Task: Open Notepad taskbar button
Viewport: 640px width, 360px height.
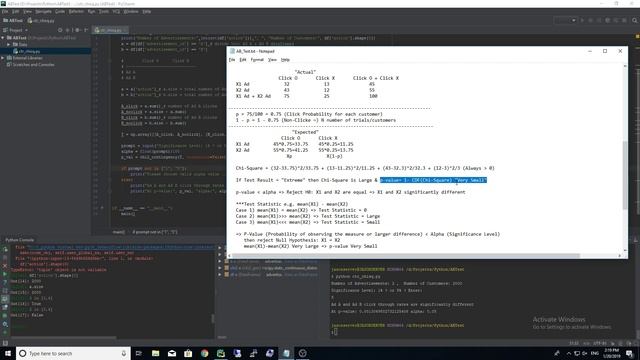Action: (x=286, y=353)
